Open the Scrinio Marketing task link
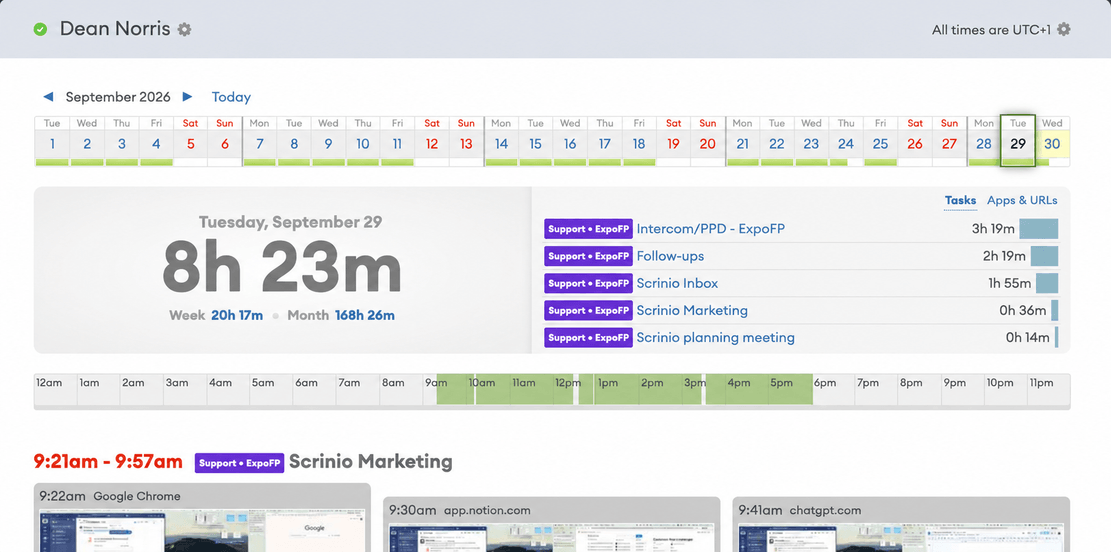Viewport: 1111px width, 552px height. [692, 310]
